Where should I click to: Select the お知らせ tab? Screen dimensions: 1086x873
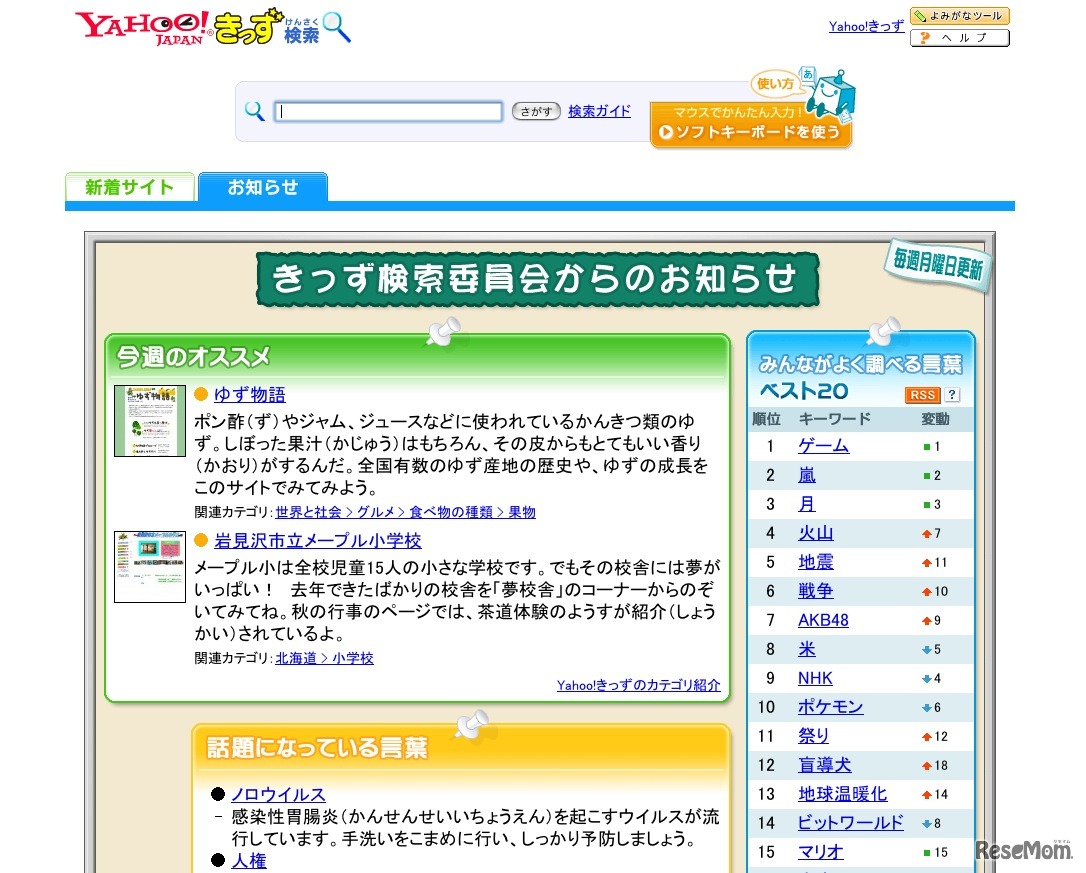click(263, 187)
